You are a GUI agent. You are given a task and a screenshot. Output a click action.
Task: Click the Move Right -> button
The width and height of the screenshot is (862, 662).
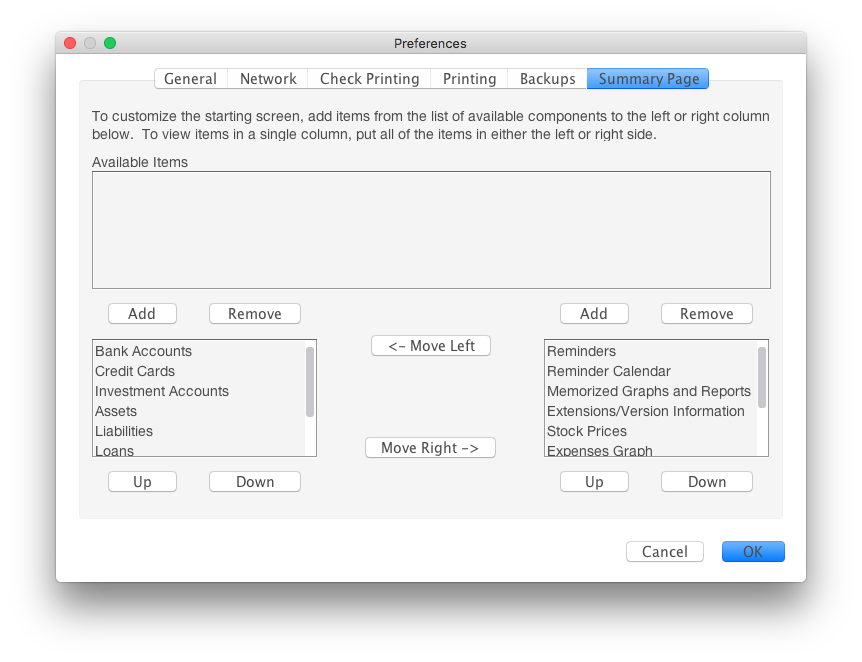tap(430, 448)
